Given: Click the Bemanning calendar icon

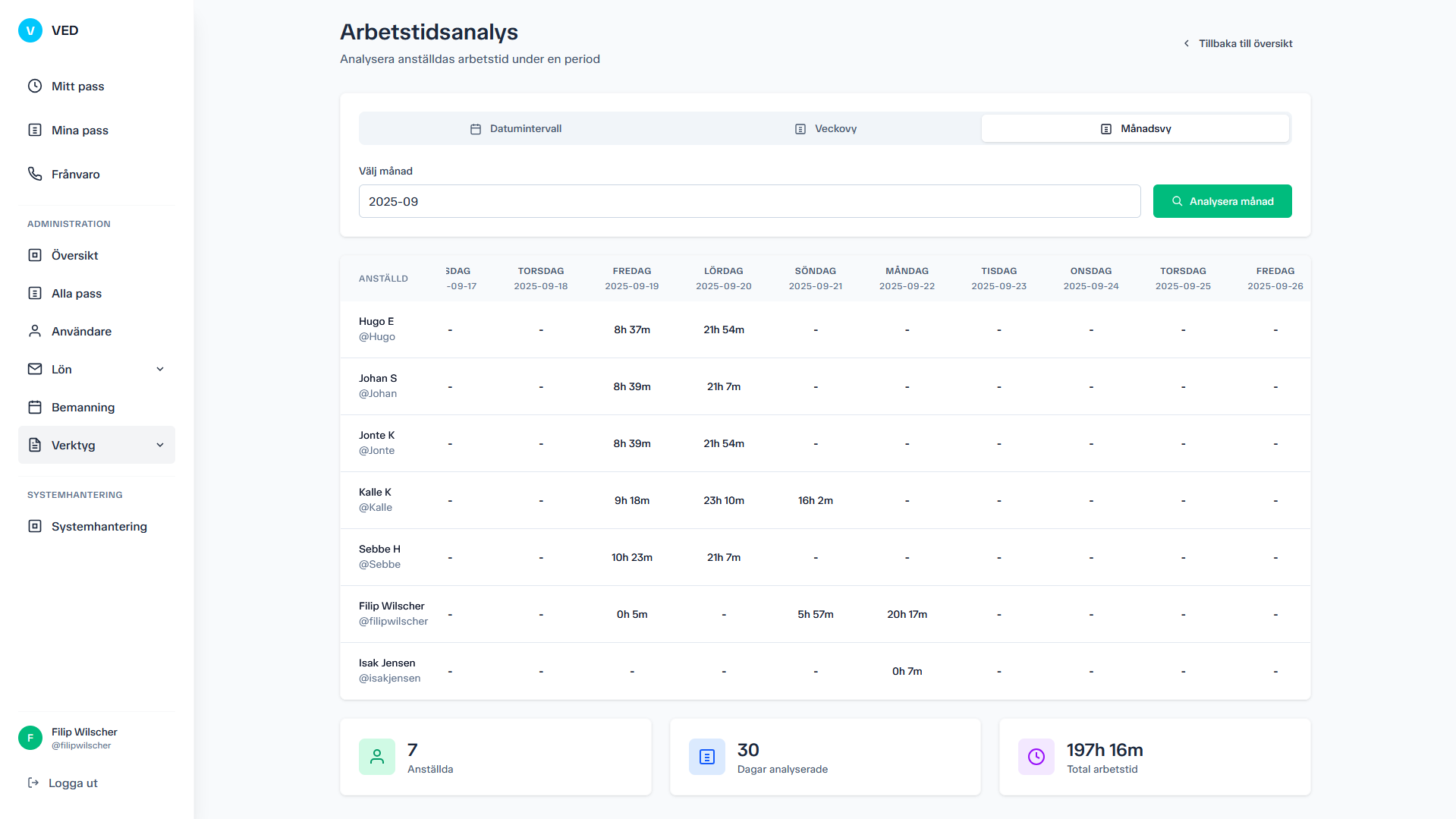Looking at the screenshot, I should 35,407.
